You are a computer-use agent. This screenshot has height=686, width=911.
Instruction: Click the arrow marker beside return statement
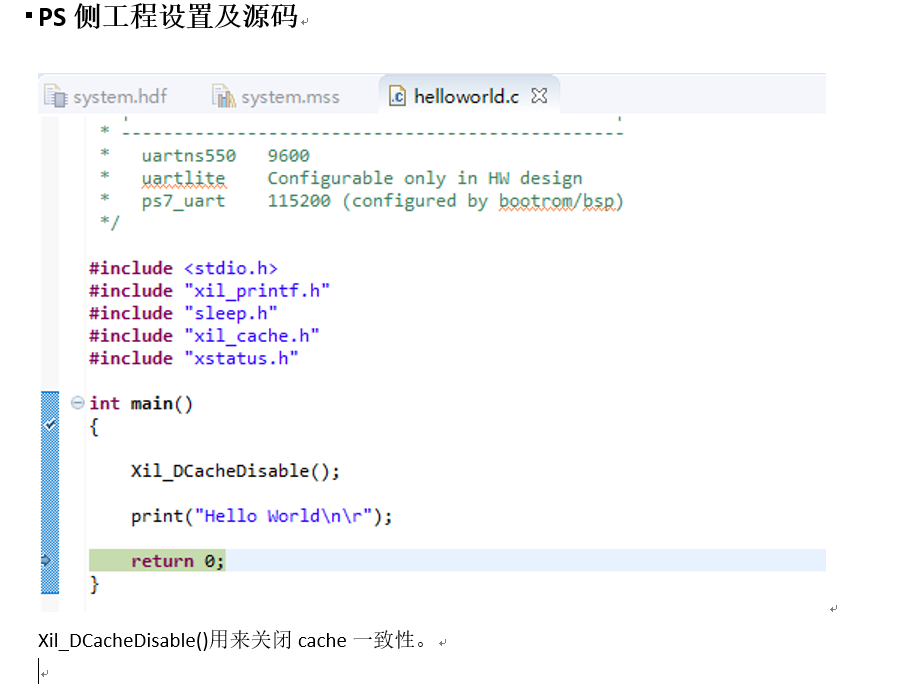pos(48,562)
